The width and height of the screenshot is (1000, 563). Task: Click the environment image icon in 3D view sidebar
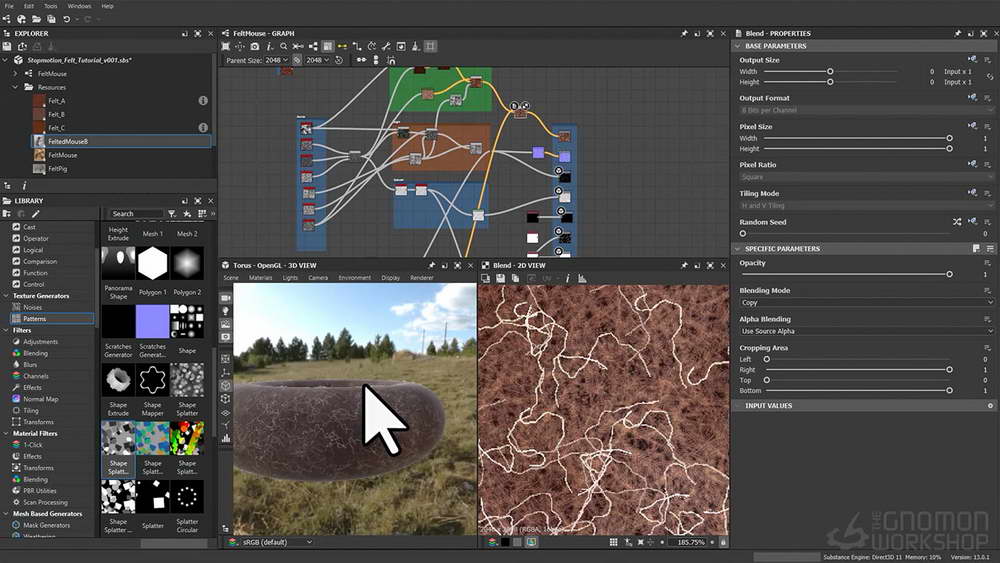(226, 324)
